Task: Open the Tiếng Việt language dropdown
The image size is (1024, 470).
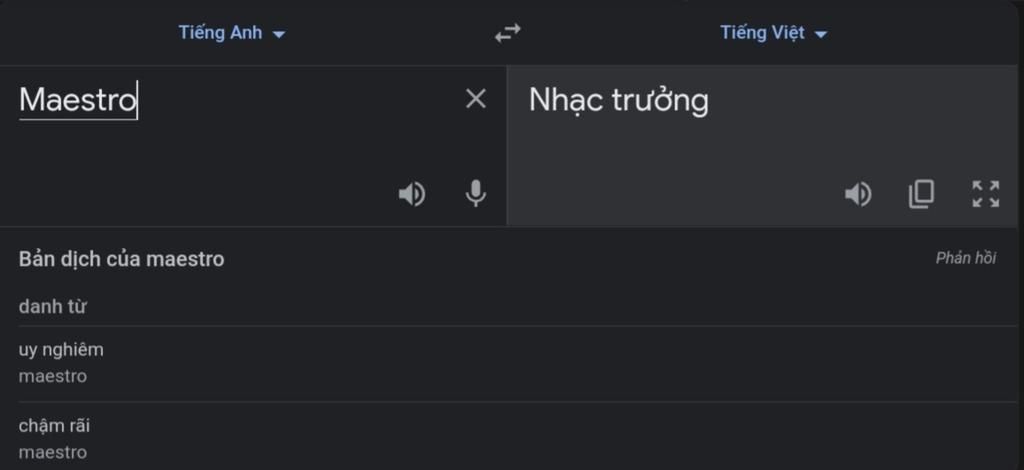Action: pyautogui.click(x=773, y=33)
